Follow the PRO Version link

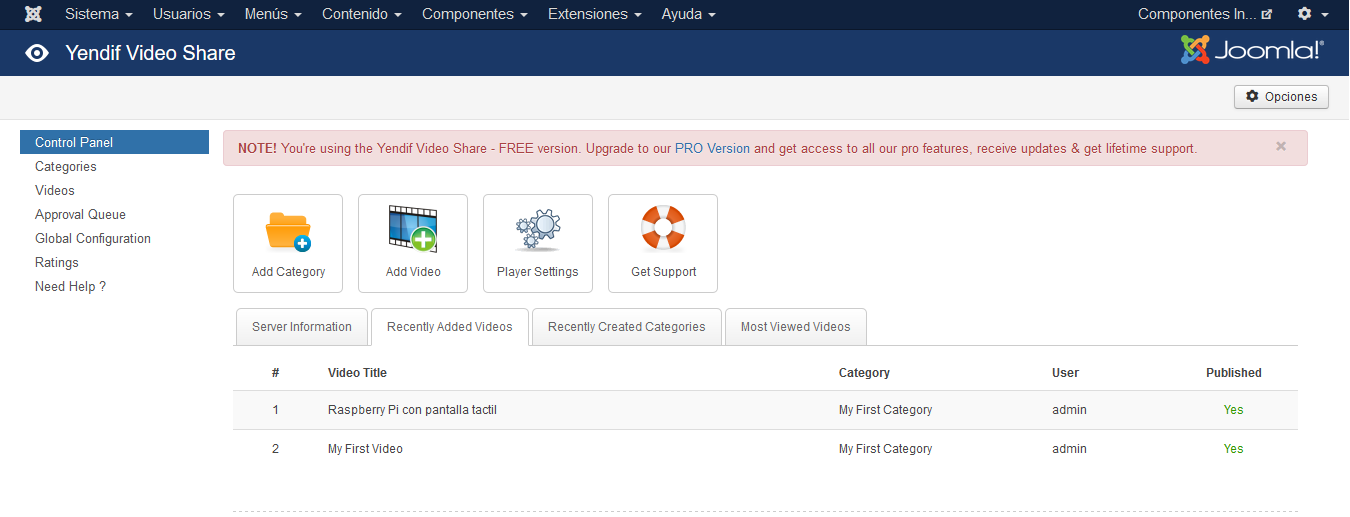[712, 148]
